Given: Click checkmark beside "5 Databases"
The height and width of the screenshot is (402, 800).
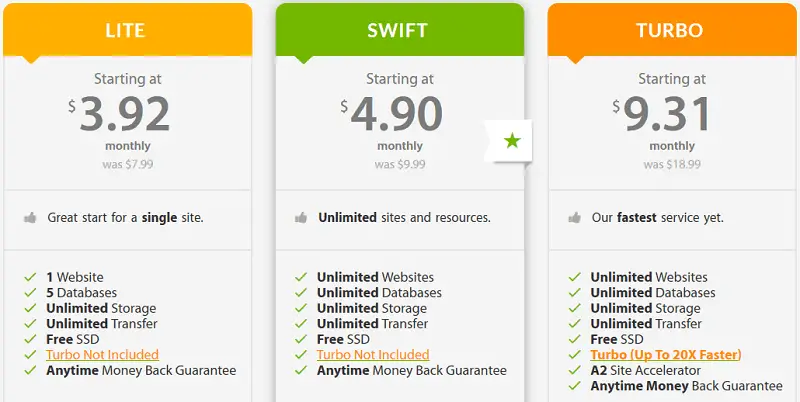Looking at the screenshot, I should click(x=31, y=293).
